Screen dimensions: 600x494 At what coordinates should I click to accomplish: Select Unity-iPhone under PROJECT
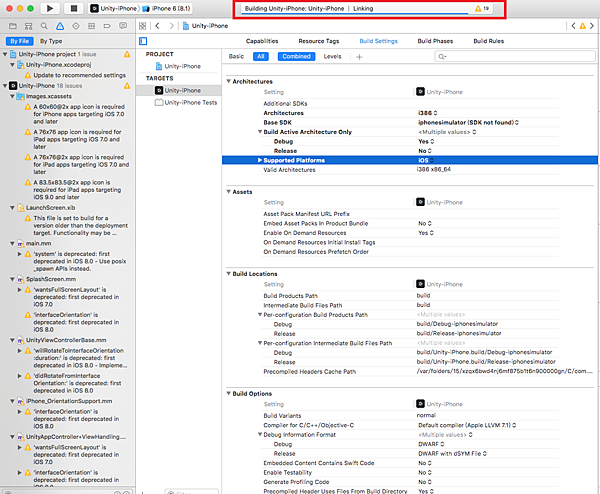pyautogui.click(x=178, y=66)
